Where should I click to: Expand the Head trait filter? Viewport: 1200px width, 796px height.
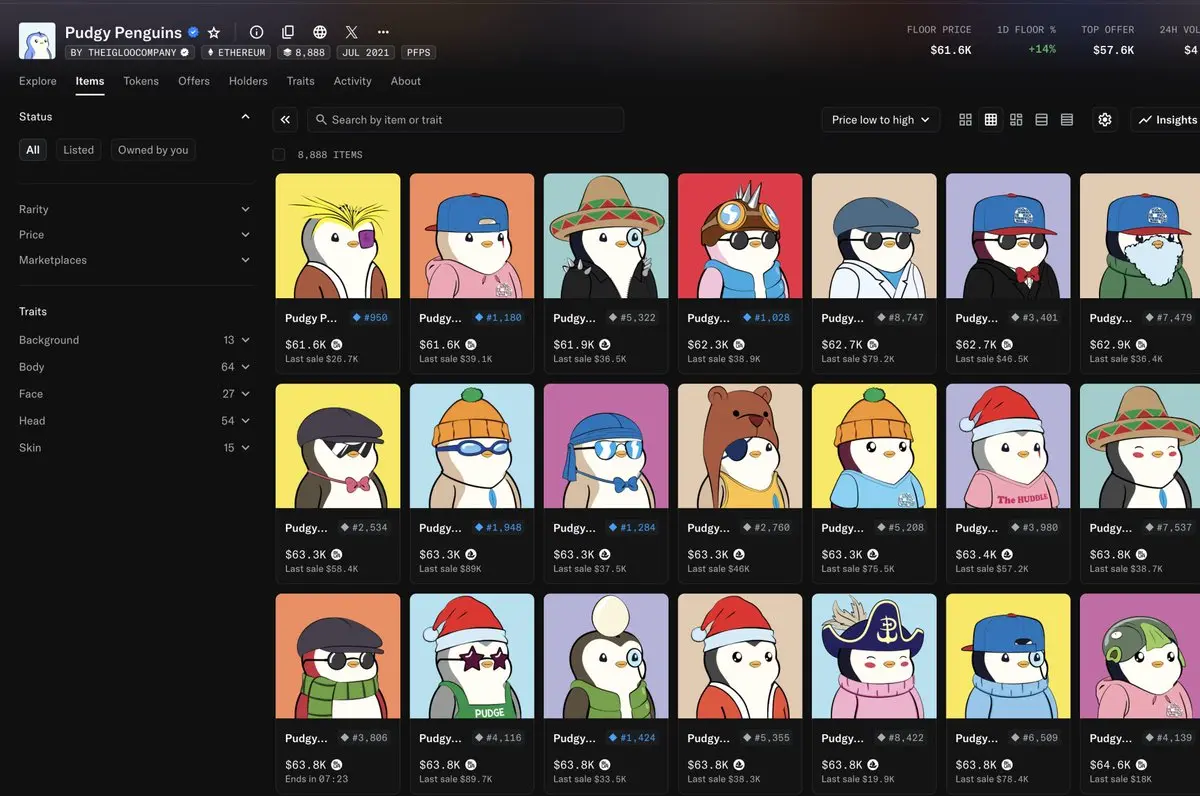tap(135, 421)
